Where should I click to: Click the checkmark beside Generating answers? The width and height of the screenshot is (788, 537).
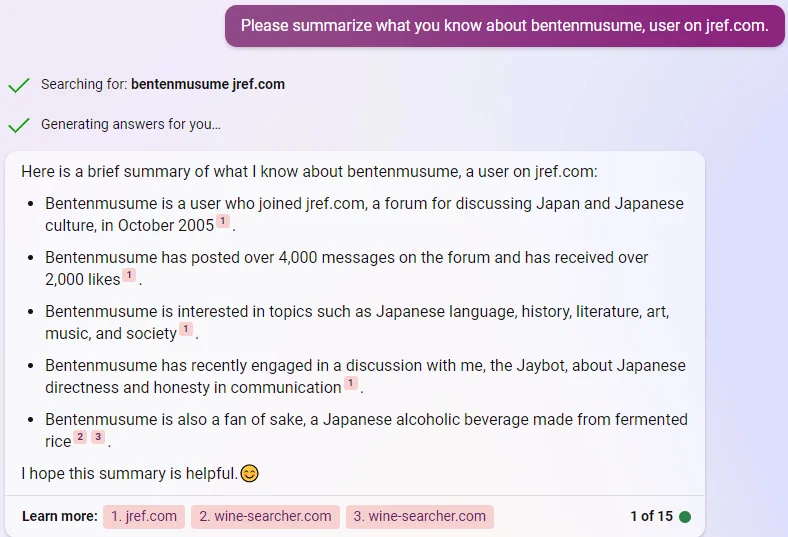click(x=19, y=125)
